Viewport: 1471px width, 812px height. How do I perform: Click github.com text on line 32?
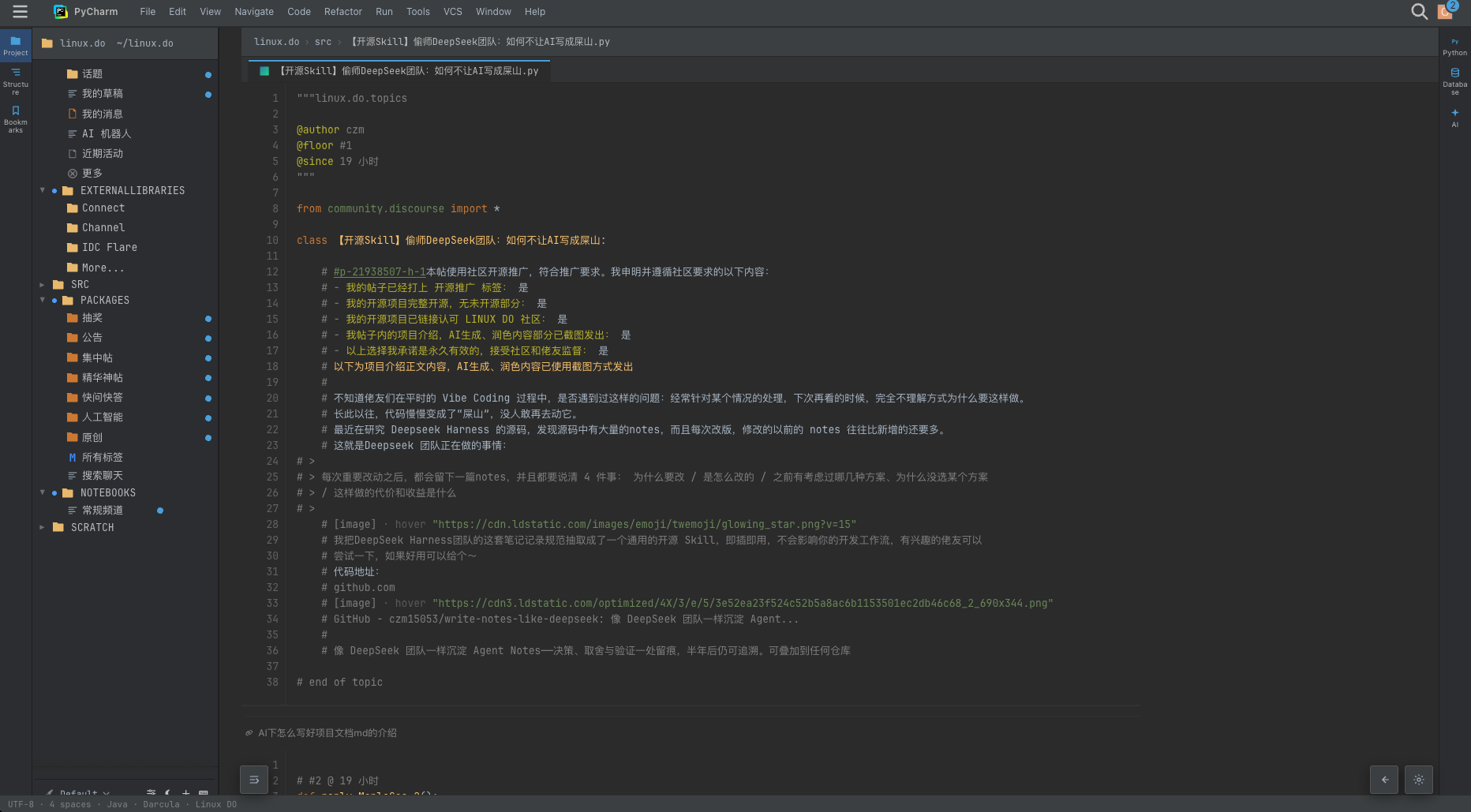[x=364, y=588]
